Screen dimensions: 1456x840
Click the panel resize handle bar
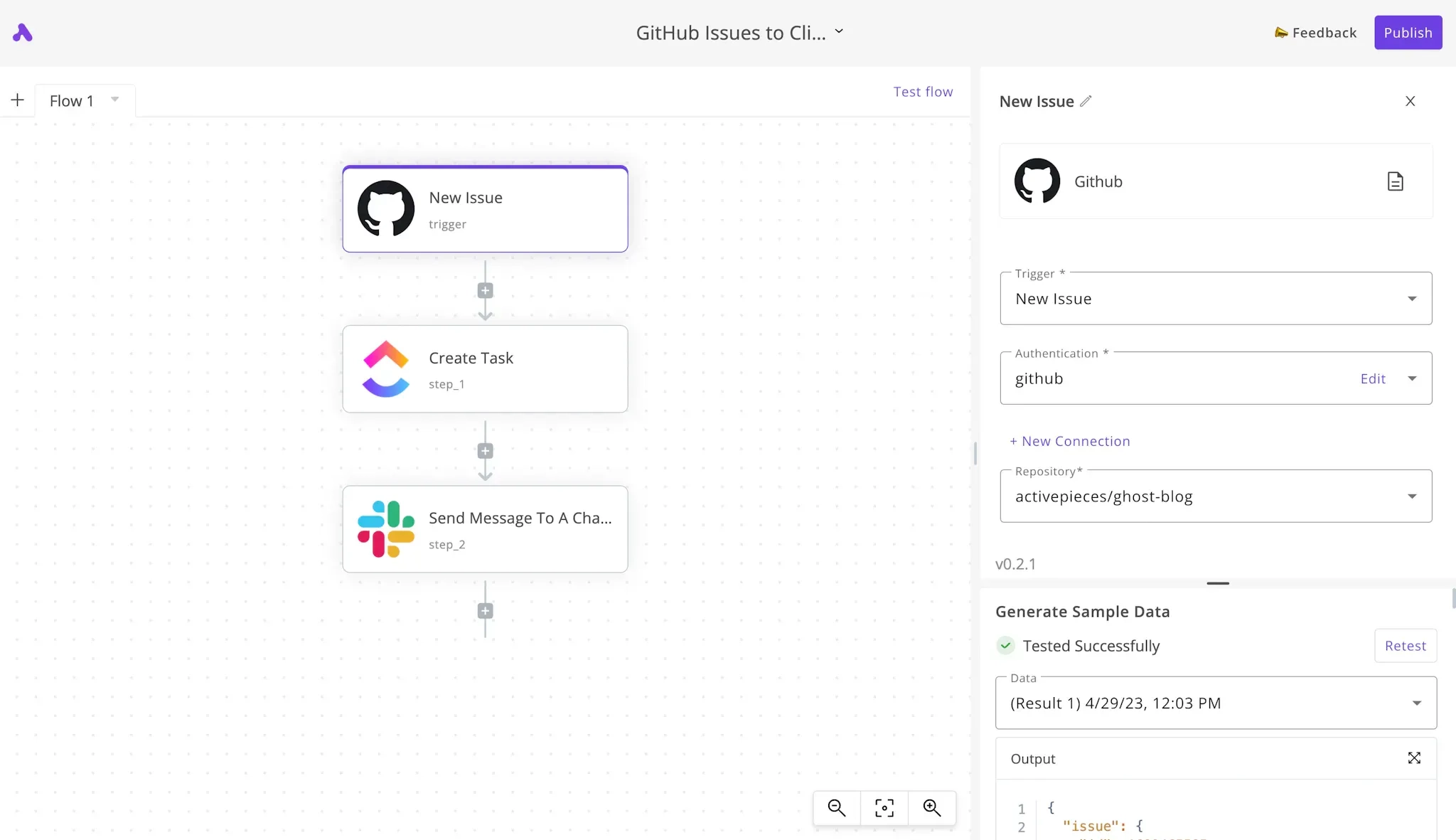(1218, 583)
